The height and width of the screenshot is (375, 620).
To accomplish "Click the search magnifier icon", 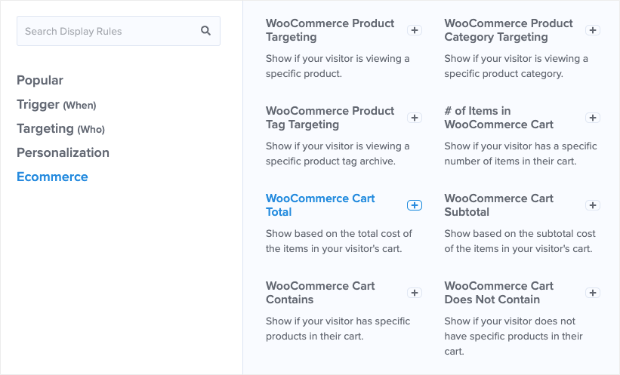I will pos(206,30).
